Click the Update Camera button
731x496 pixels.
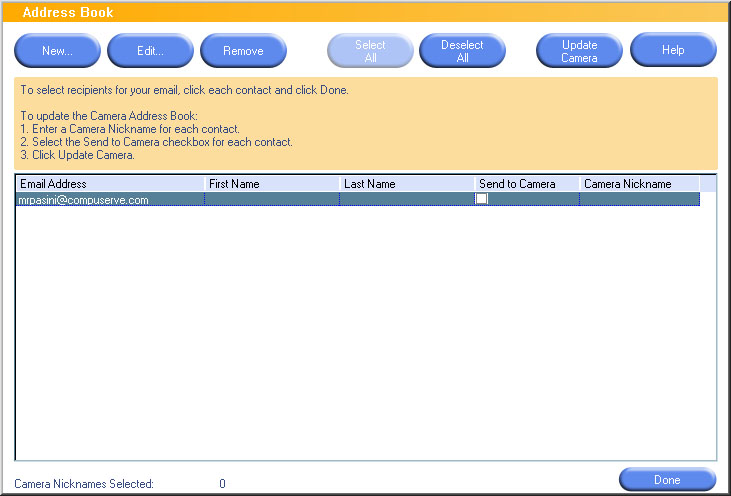(579, 51)
